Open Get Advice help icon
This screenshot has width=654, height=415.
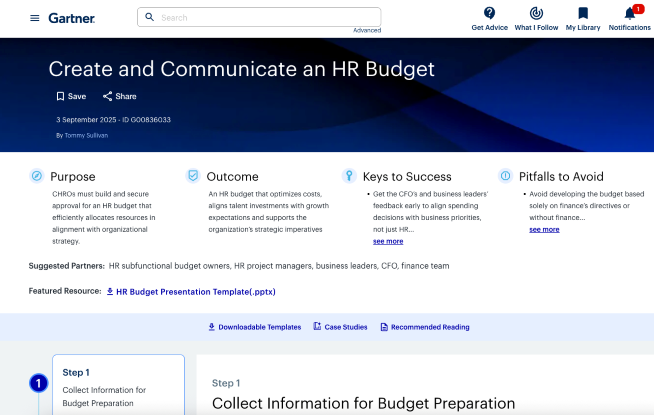point(489,13)
